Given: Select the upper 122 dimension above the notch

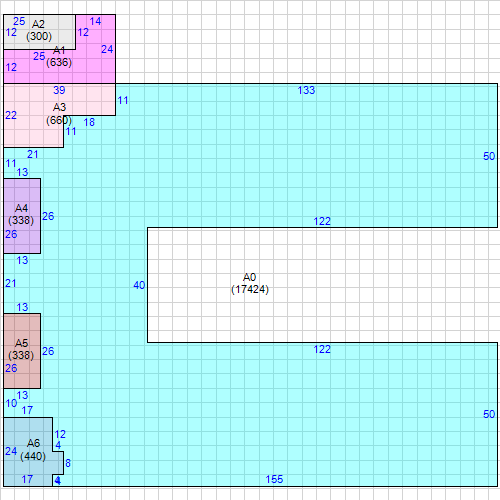Looking at the screenshot, I should coord(322,221).
